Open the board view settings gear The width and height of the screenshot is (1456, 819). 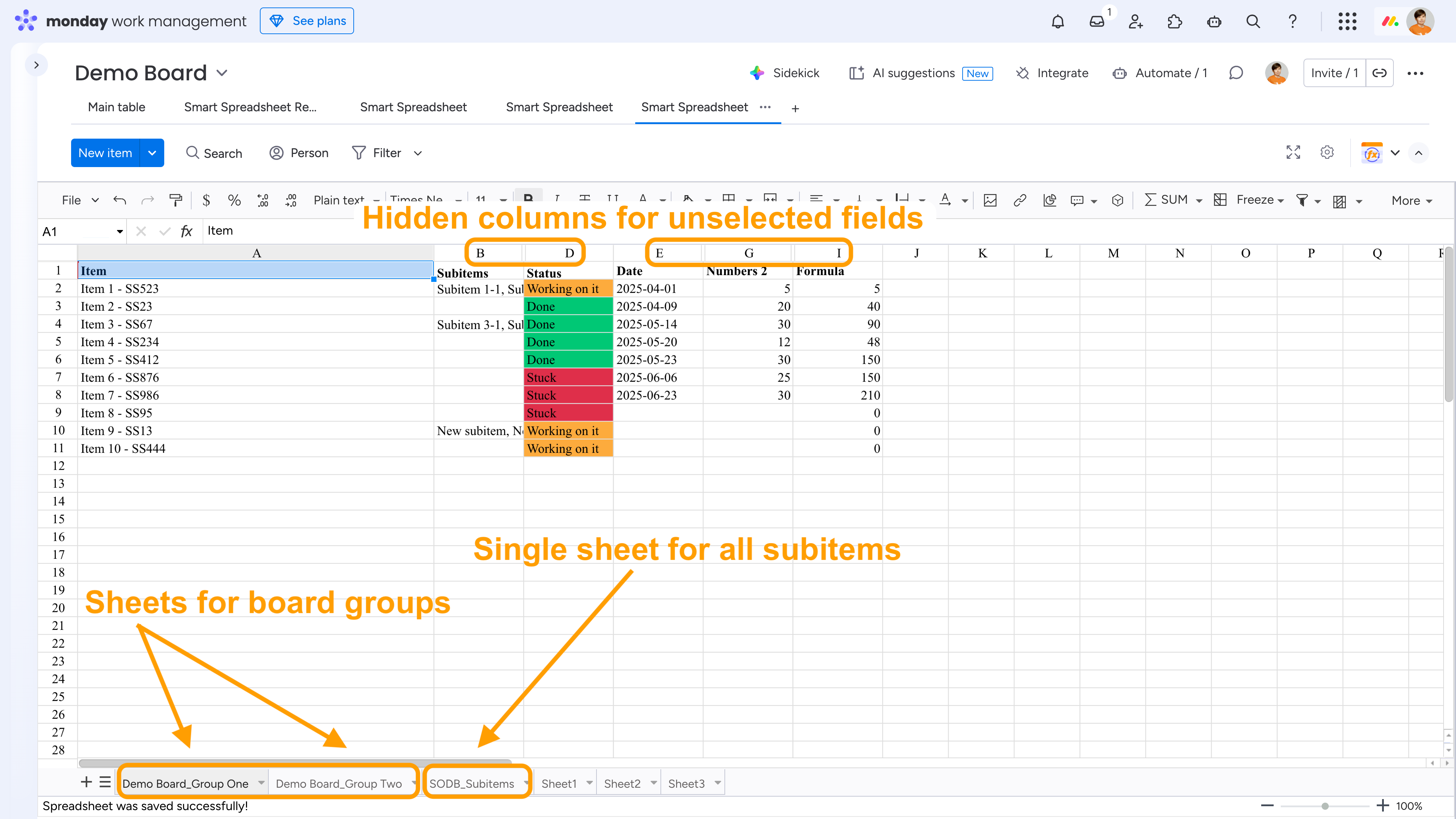(1327, 152)
